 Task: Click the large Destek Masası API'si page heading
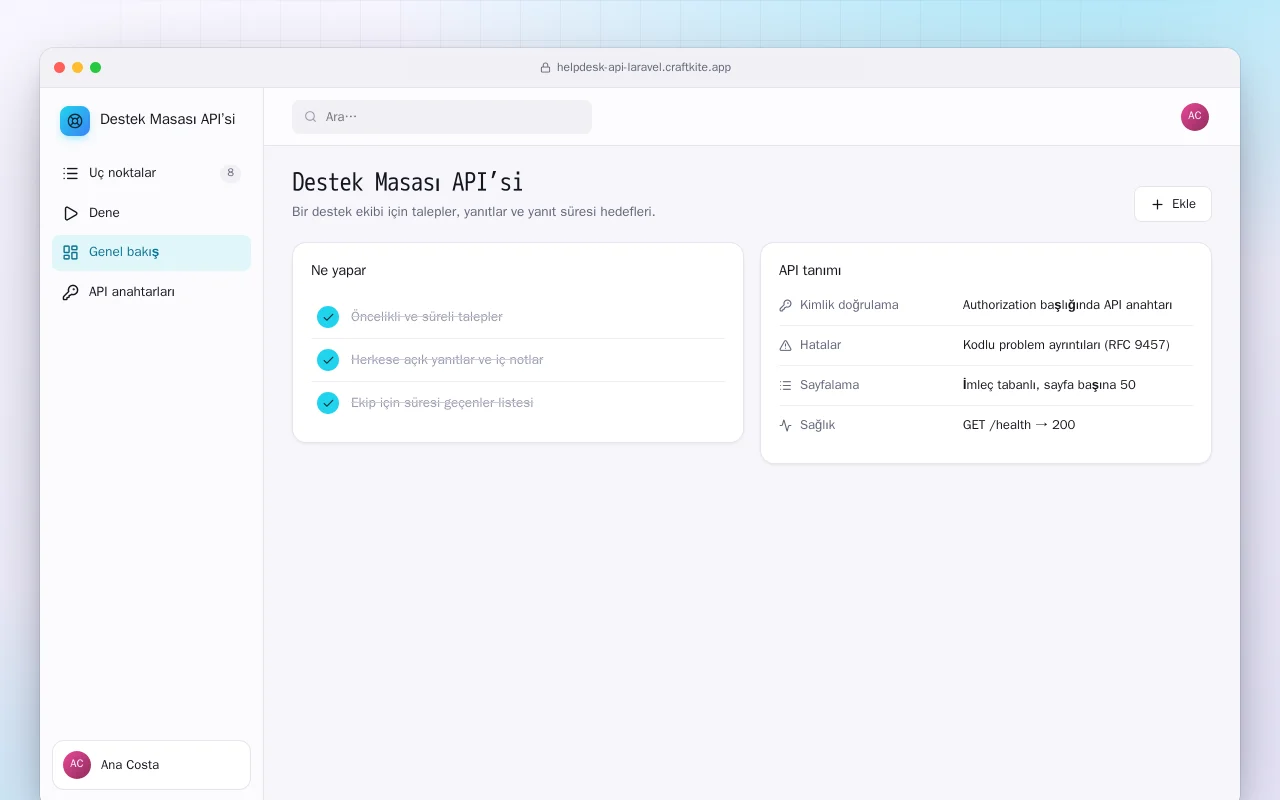tap(407, 182)
